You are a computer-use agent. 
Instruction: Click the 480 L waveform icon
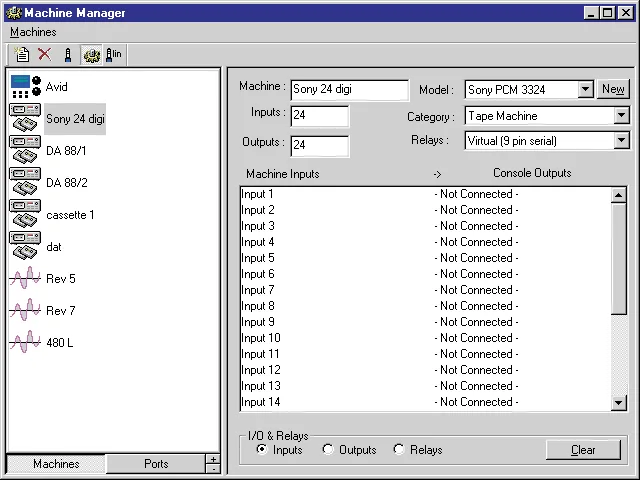point(25,342)
